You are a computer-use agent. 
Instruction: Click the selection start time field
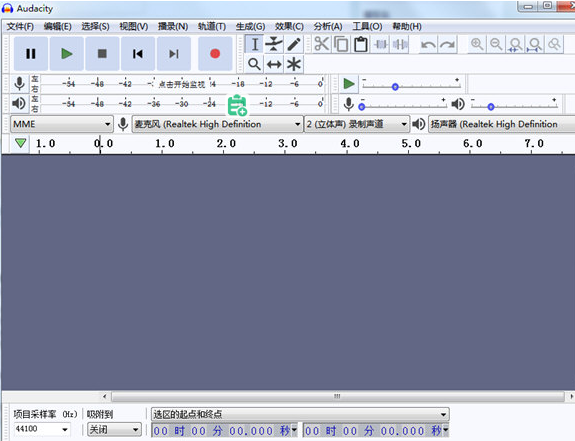221,430
